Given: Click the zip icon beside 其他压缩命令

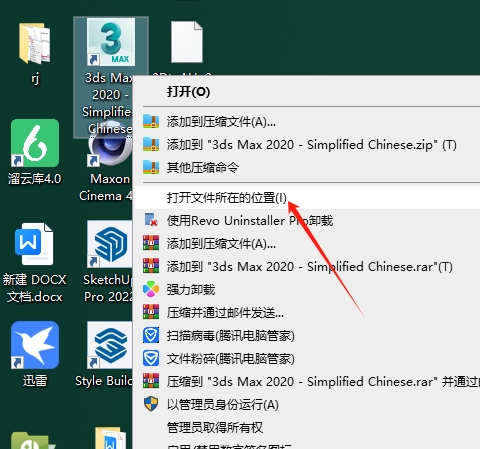Looking at the screenshot, I should point(151,167).
